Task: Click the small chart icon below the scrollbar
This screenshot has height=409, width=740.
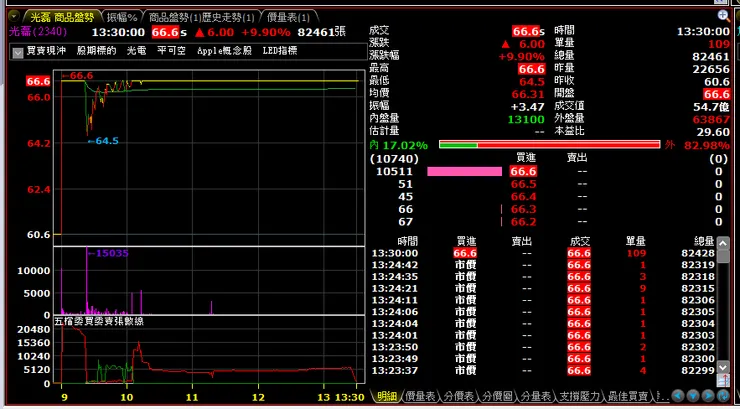Action: 723,380
